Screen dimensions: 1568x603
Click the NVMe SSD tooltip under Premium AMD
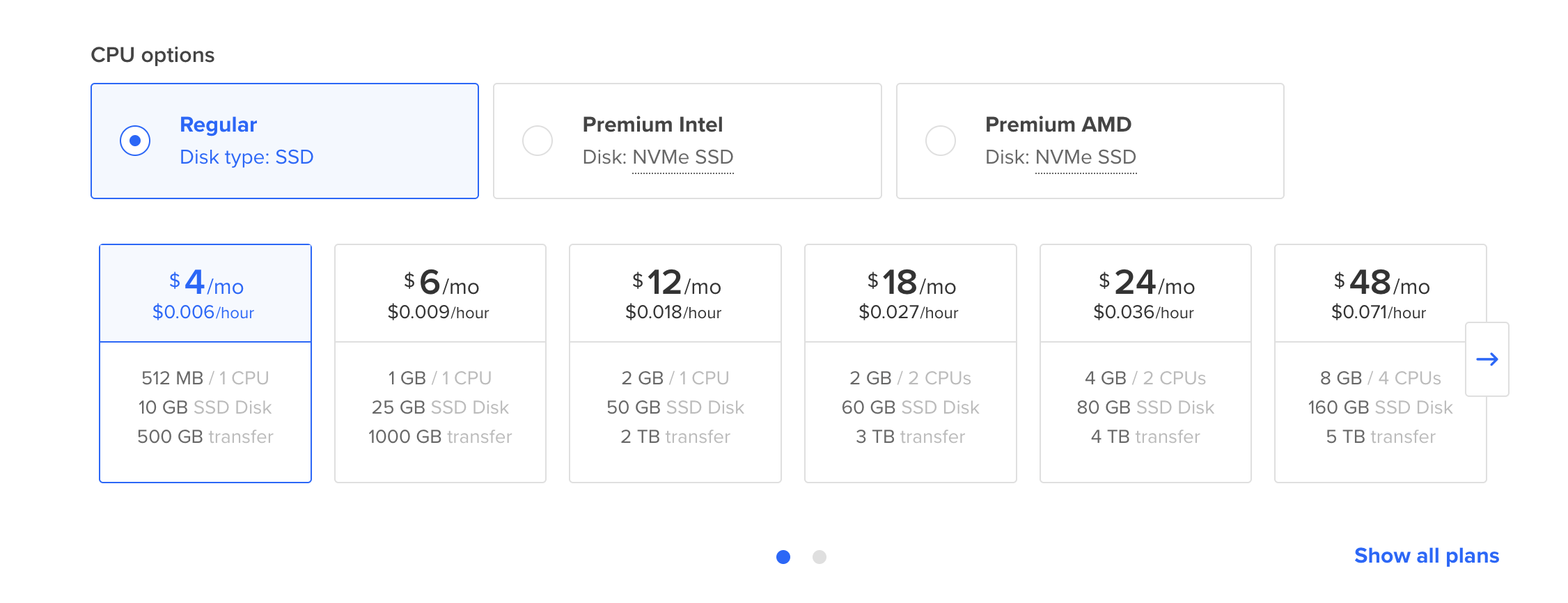[1085, 157]
